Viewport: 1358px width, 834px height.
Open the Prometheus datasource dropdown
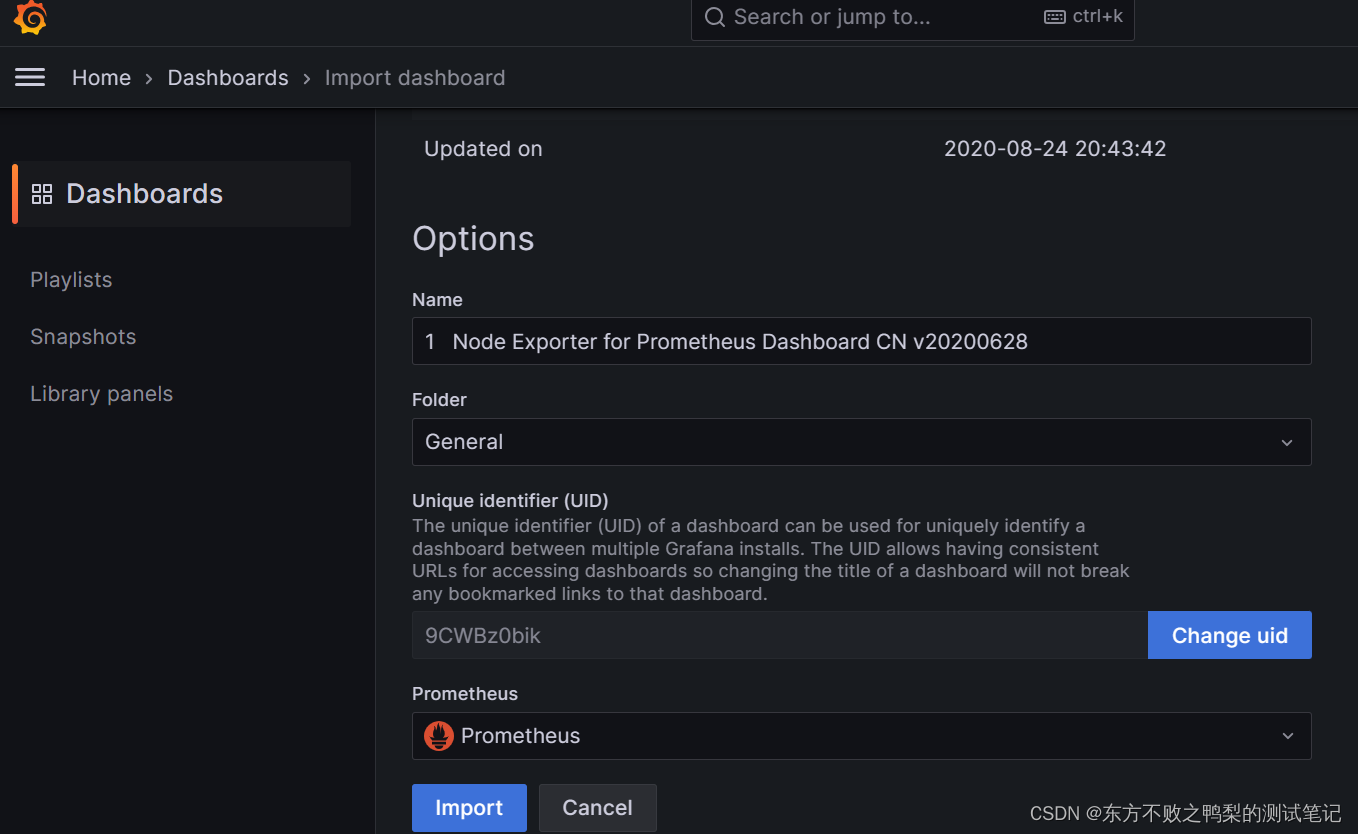coord(861,736)
